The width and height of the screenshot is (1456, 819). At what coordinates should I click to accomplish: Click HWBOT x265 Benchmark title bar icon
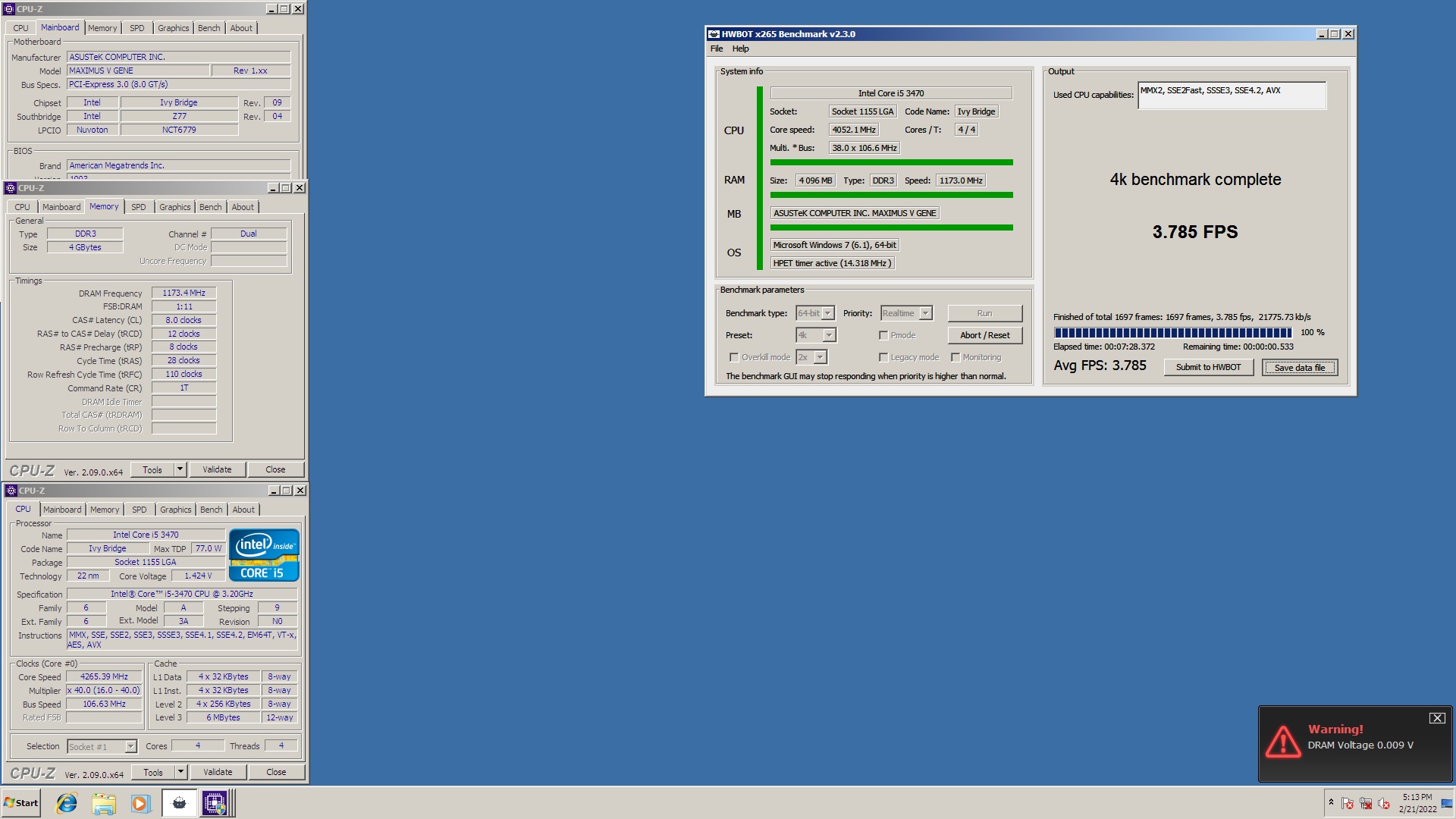(714, 34)
